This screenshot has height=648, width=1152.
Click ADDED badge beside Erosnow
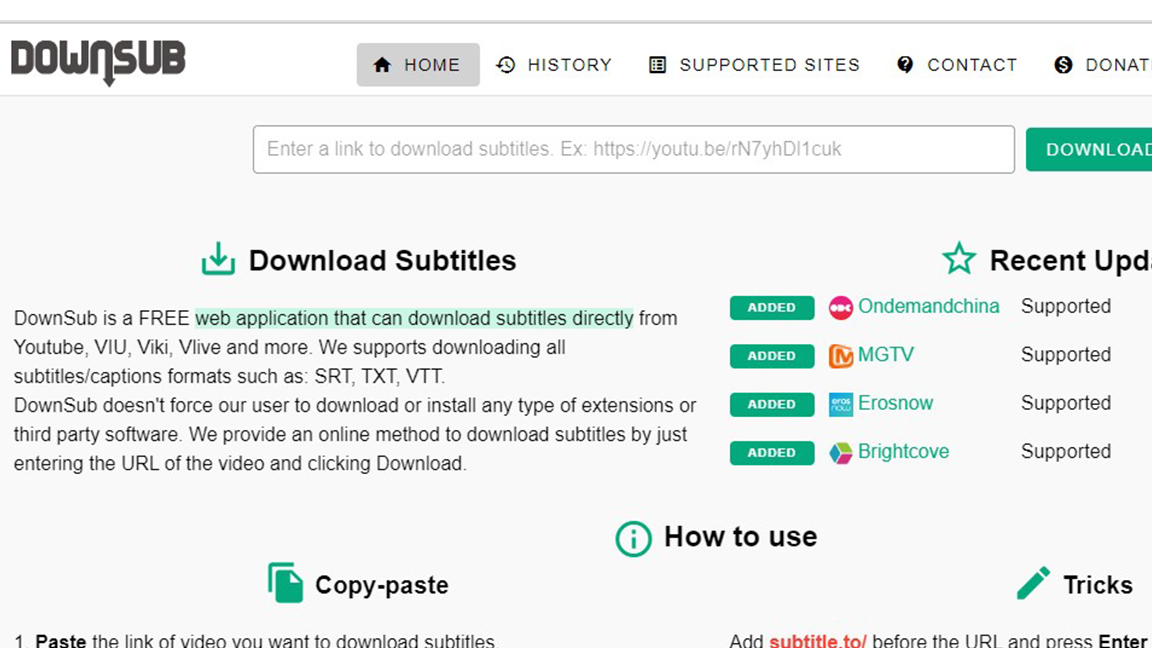(771, 404)
